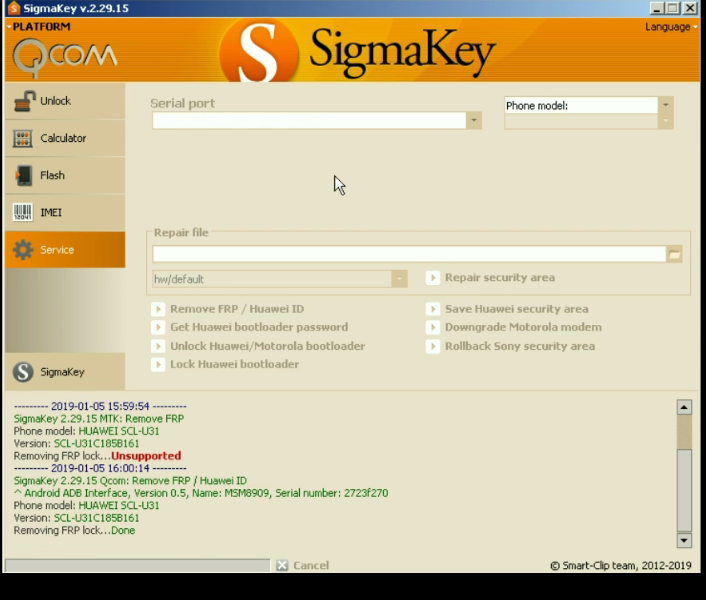This screenshot has width=706, height=600.
Task: Click the Smart-Clip team copyright text
Action: coord(621,566)
